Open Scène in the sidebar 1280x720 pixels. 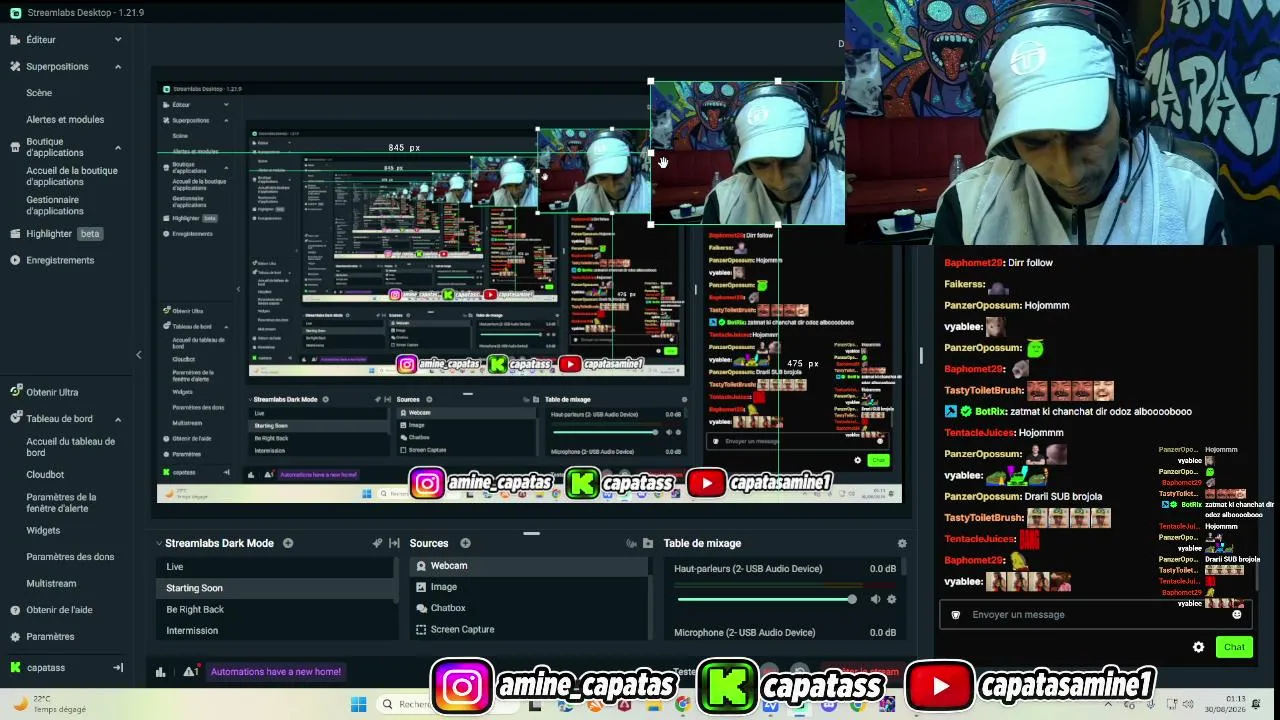coord(39,93)
